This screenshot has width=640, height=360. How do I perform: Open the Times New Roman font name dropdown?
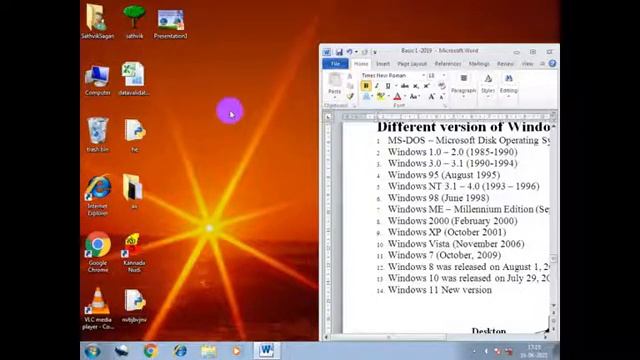423,76
